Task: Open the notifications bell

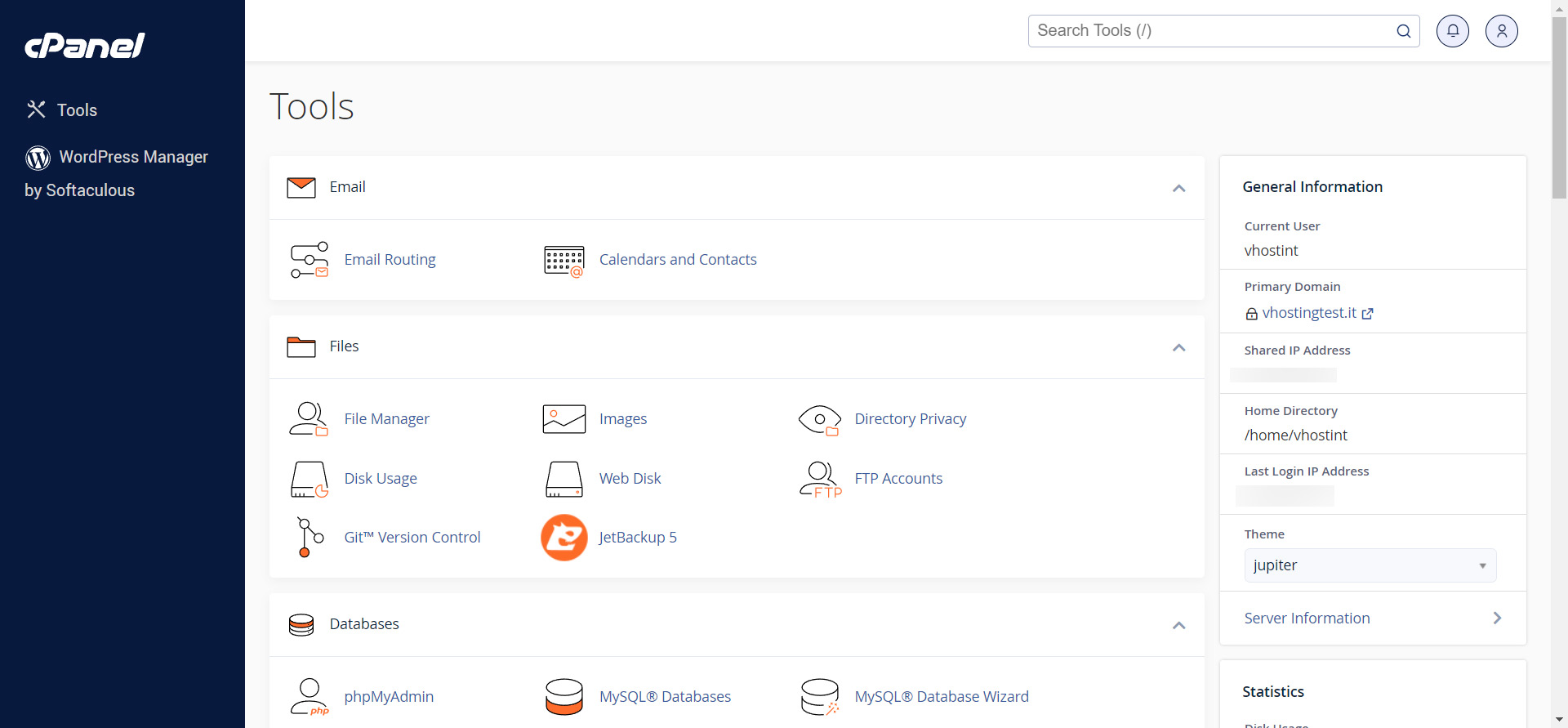Action: pyautogui.click(x=1453, y=31)
